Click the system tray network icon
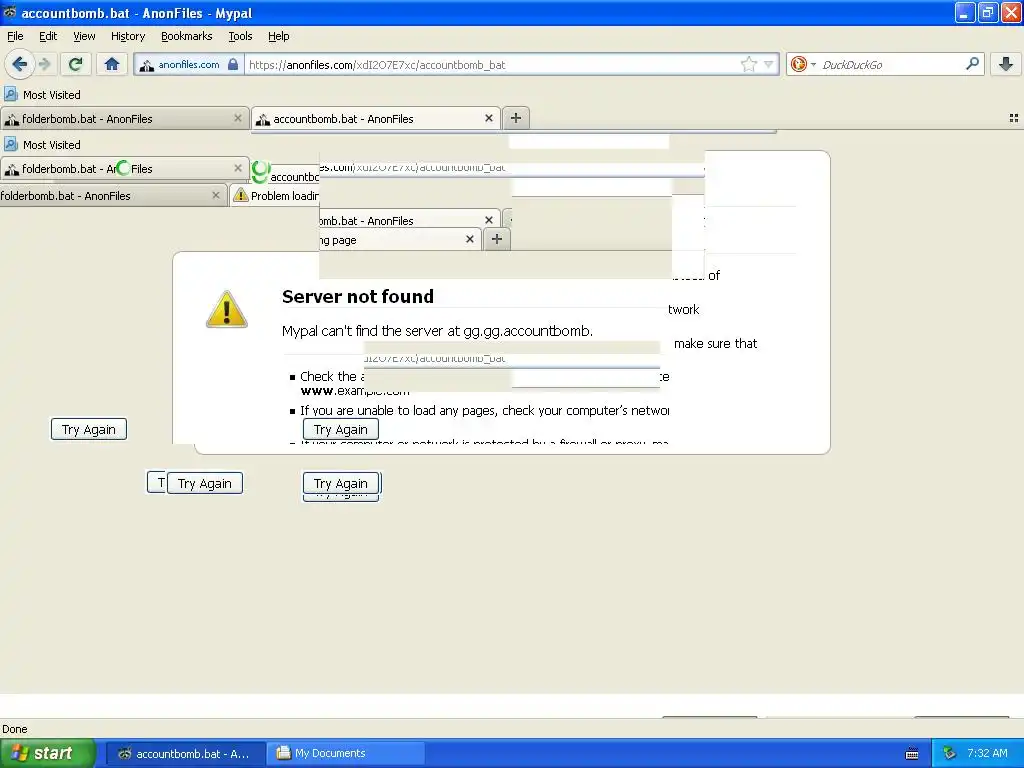Image resolution: width=1024 pixels, height=768 pixels. pos(950,753)
